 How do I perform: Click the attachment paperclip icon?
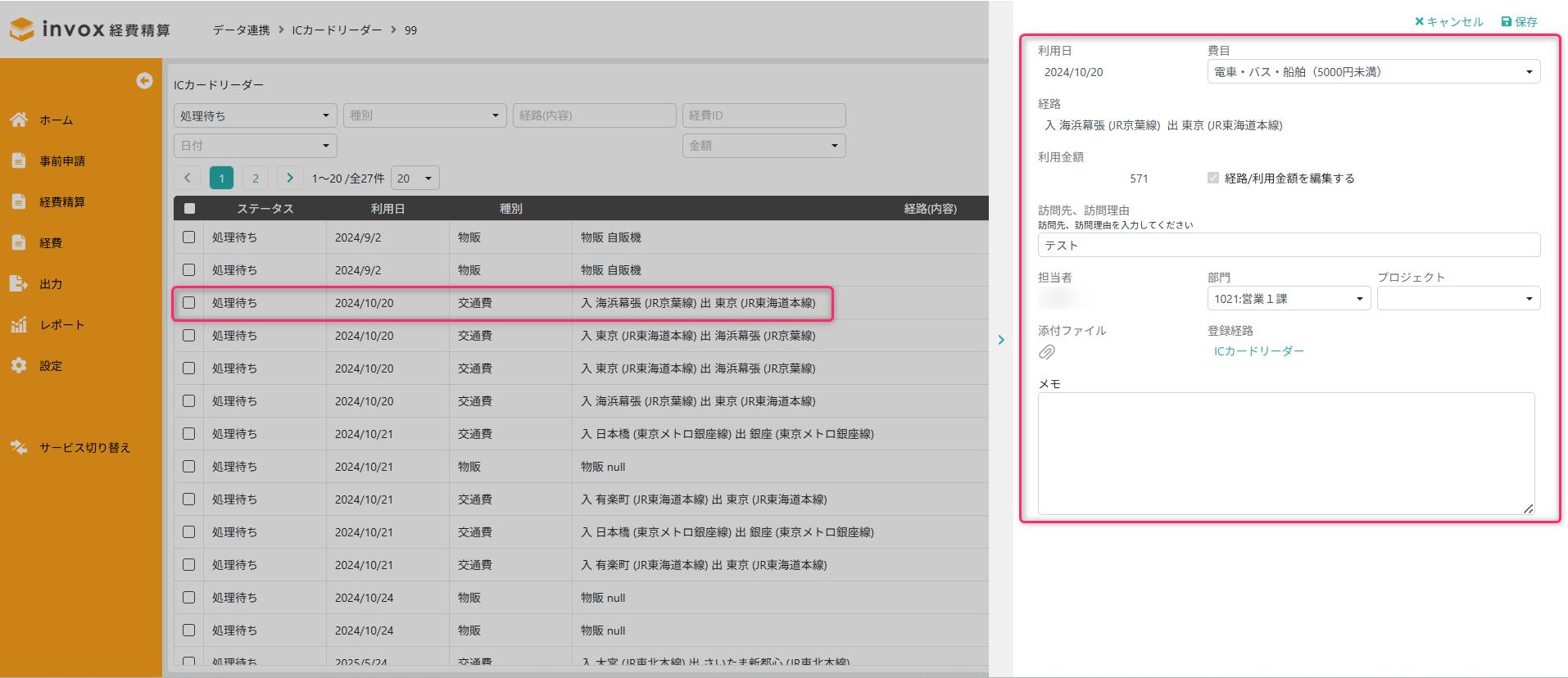[x=1047, y=352]
